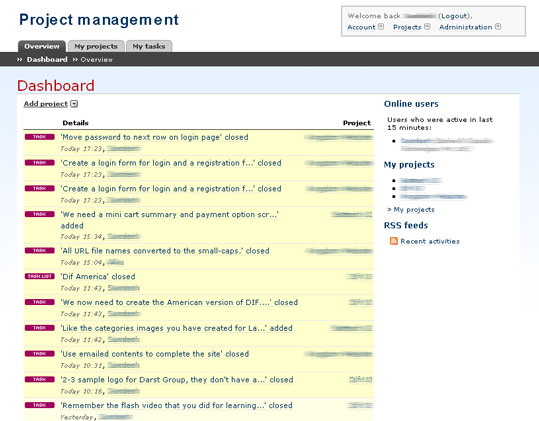Viewport: 539px width, 421px height.
Task: Click the Project management site title
Action: tap(99, 20)
